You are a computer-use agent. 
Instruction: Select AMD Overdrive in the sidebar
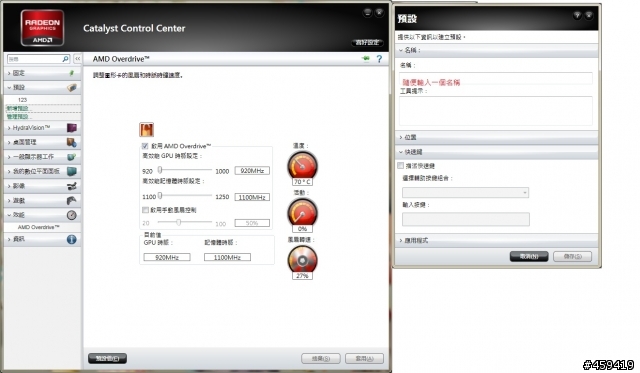38,227
